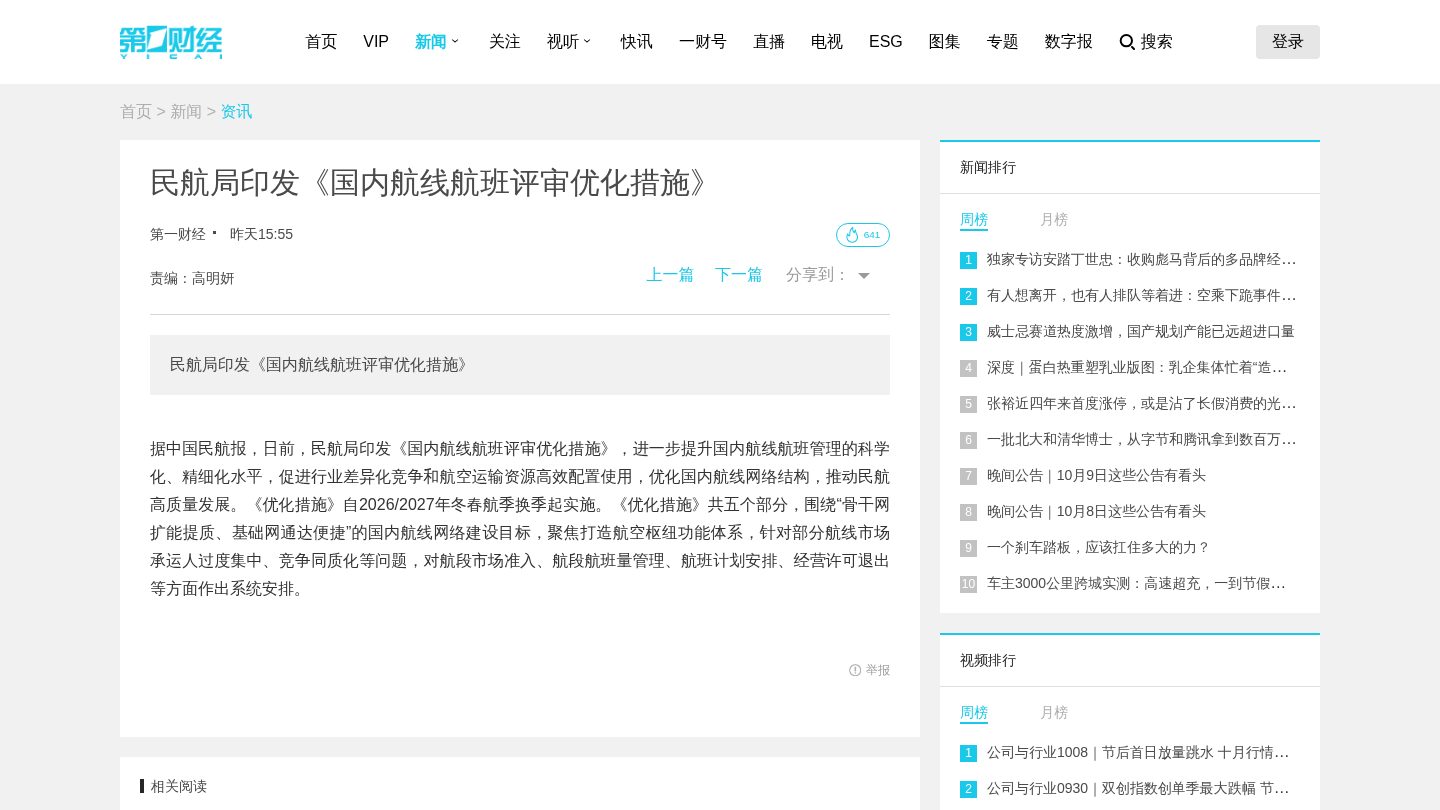Click the 相关阅读 section heading
Screen dimensions: 1440x810
pos(179,786)
